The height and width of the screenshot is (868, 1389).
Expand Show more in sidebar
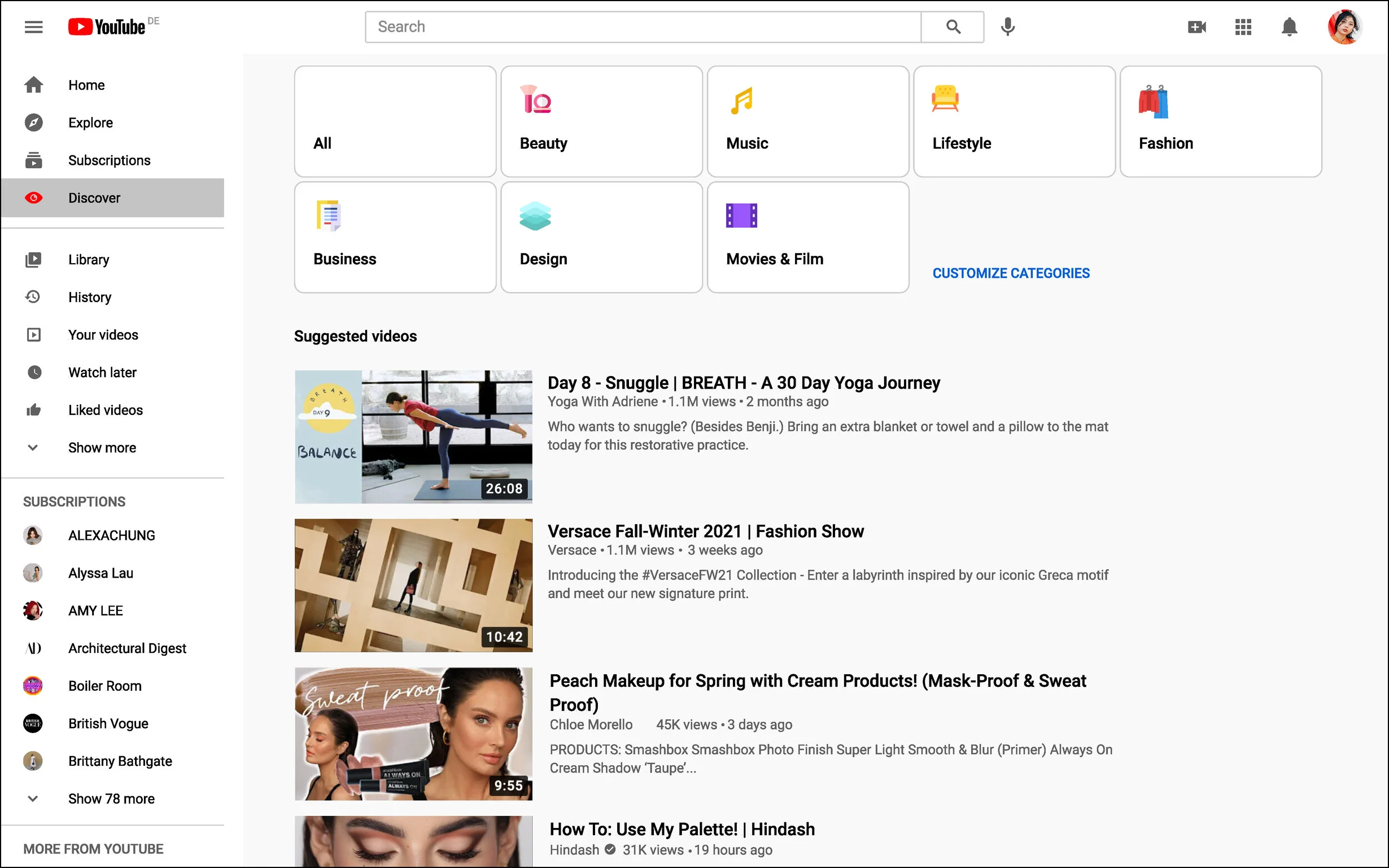[x=102, y=448]
